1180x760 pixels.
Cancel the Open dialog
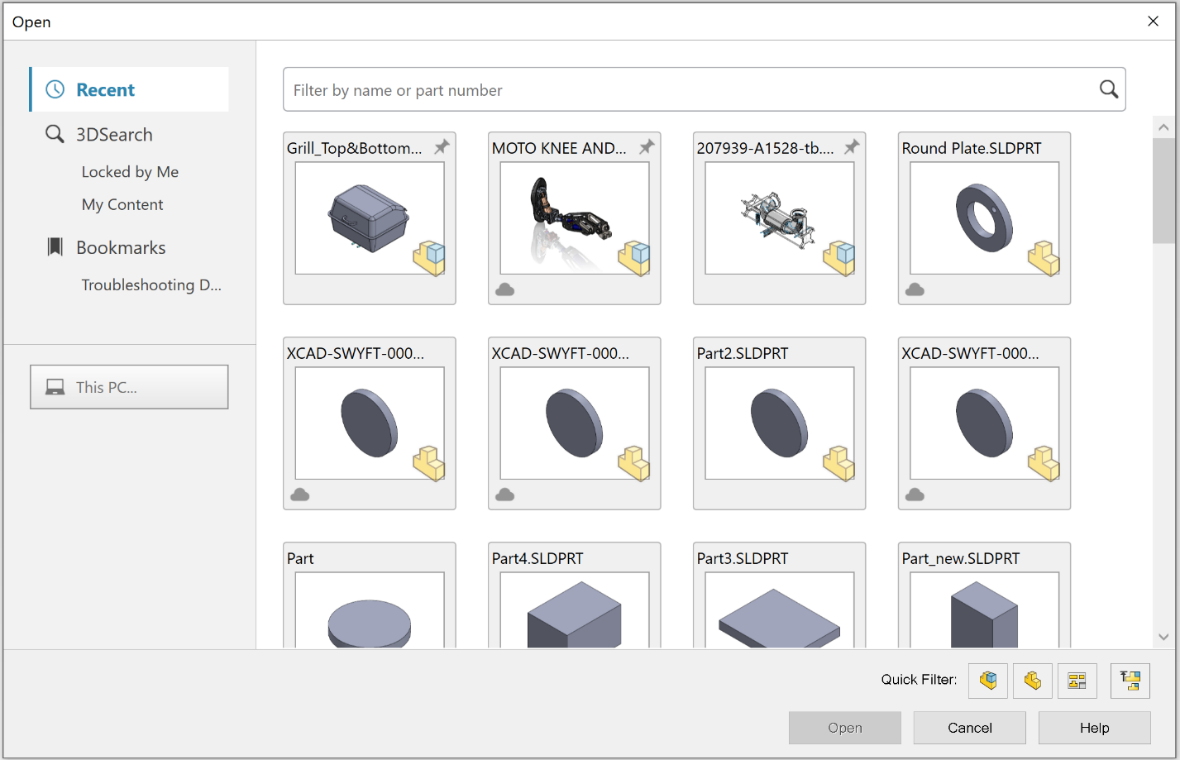pyautogui.click(x=969, y=728)
